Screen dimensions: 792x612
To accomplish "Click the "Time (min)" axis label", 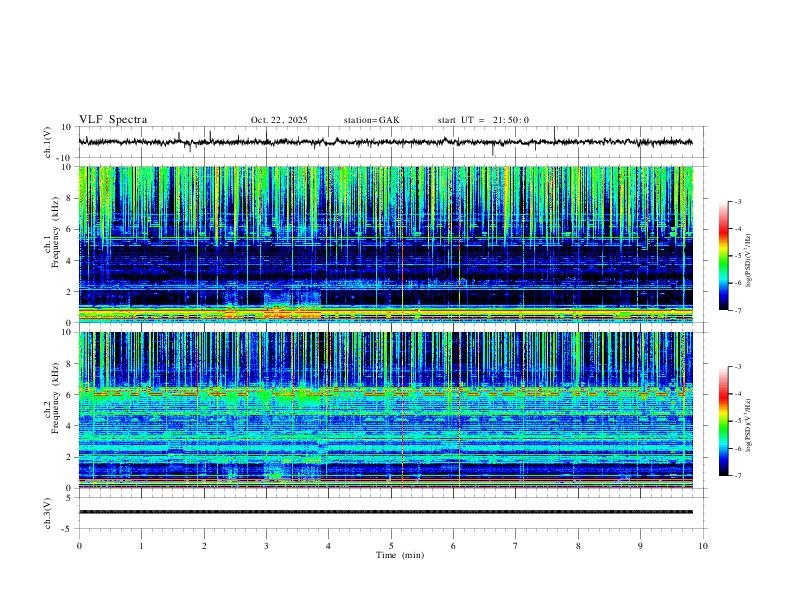I will point(400,555).
